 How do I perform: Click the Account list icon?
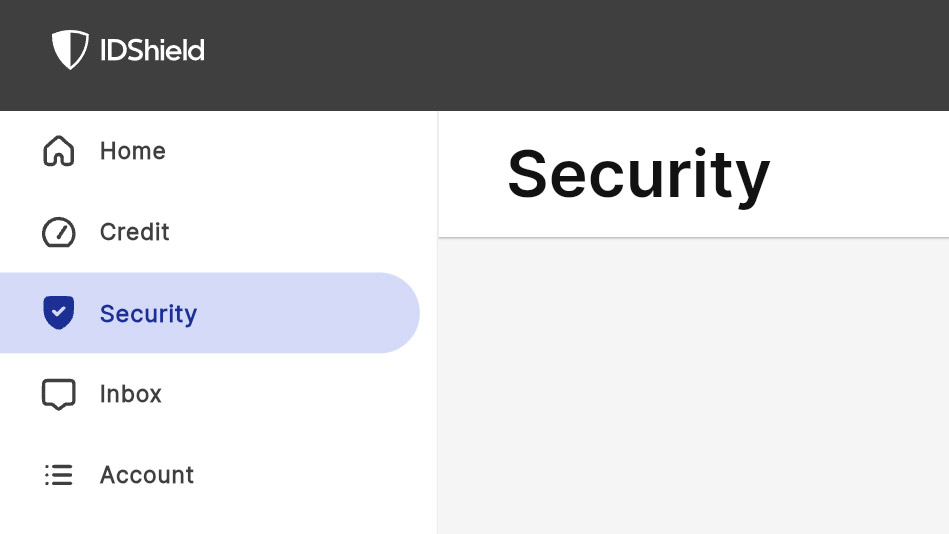pos(59,475)
